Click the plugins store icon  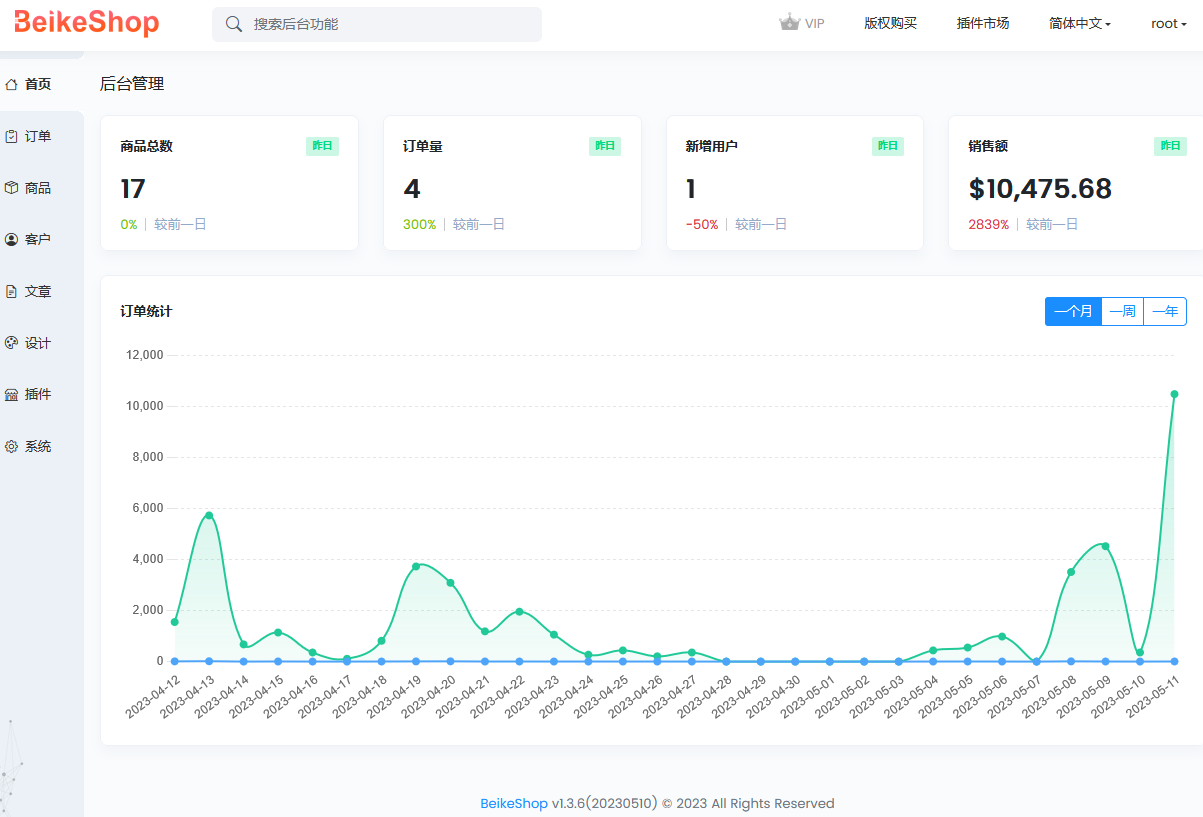point(12,395)
